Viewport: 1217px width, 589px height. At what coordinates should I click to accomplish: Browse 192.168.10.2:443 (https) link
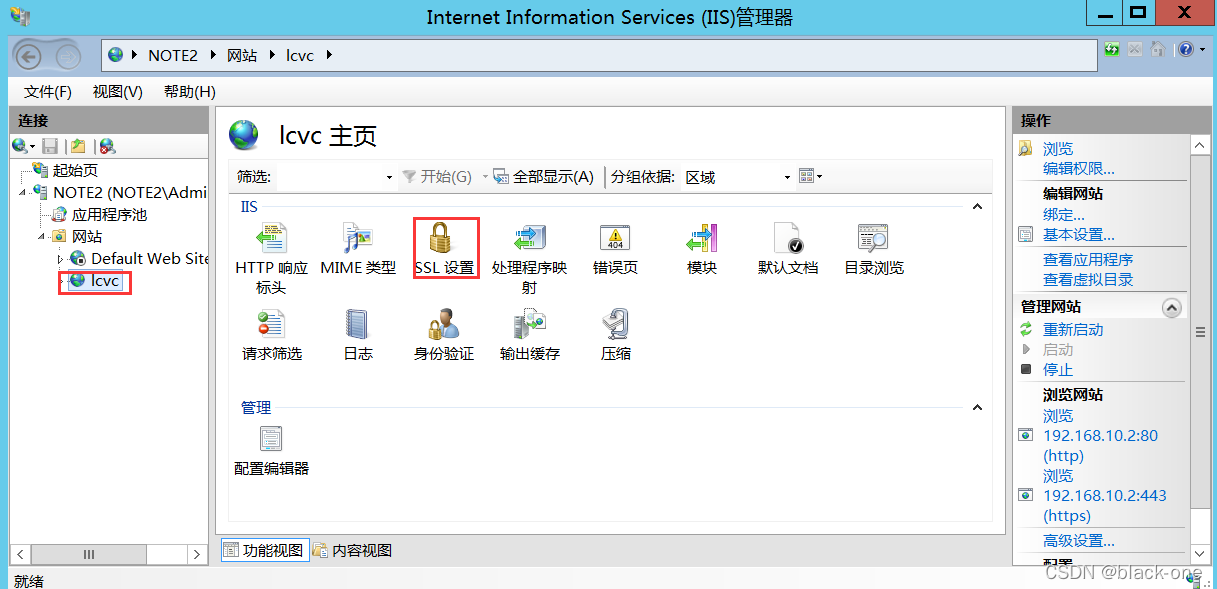pos(1104,495)
